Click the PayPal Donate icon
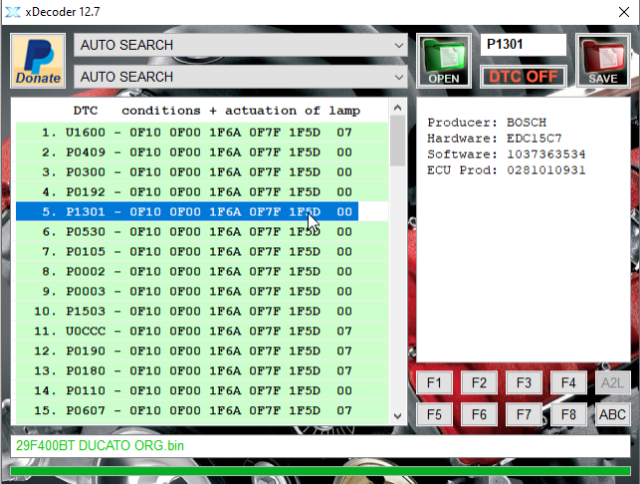Screen dimensions: 640x484 click(x=39, y=61)
